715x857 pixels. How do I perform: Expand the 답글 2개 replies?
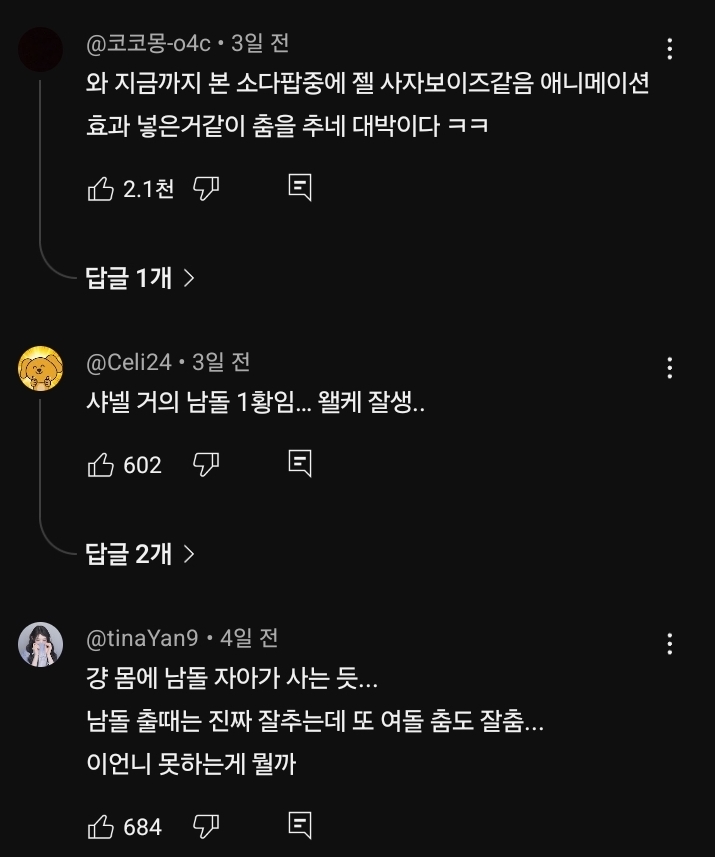click(140, 553)
